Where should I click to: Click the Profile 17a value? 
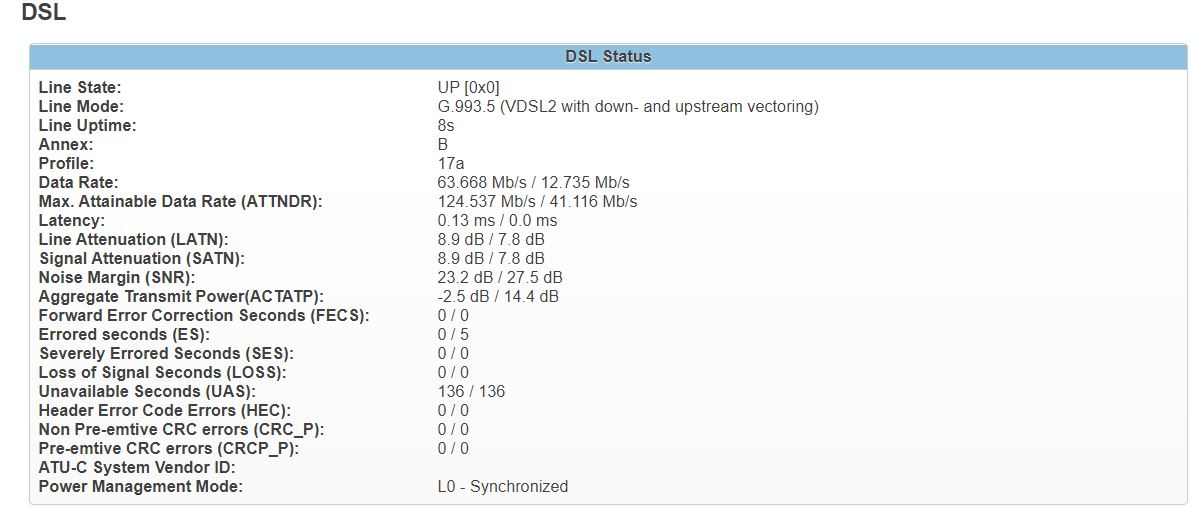click(451, 163)
